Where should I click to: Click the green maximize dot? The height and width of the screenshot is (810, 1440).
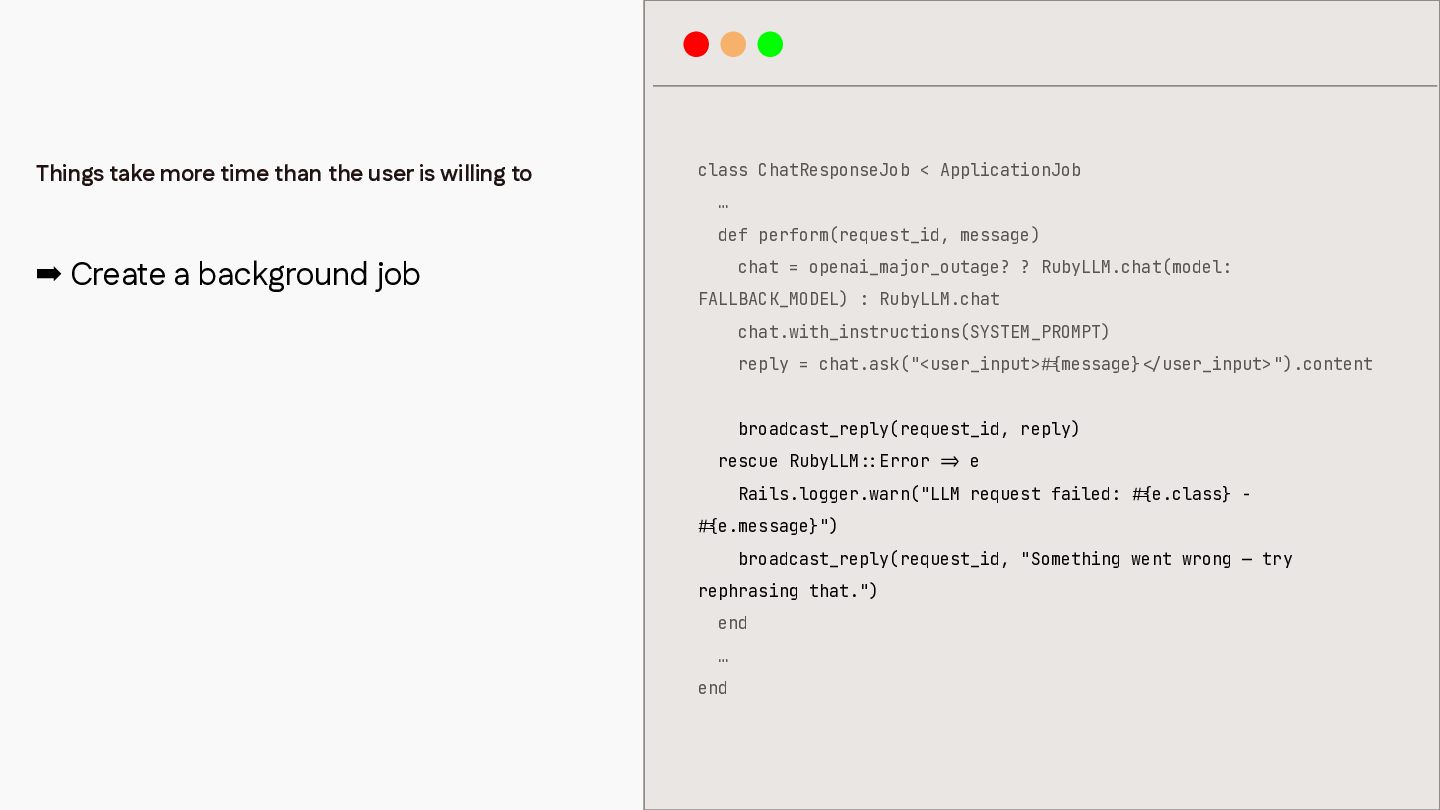click(x=770, y=44)
